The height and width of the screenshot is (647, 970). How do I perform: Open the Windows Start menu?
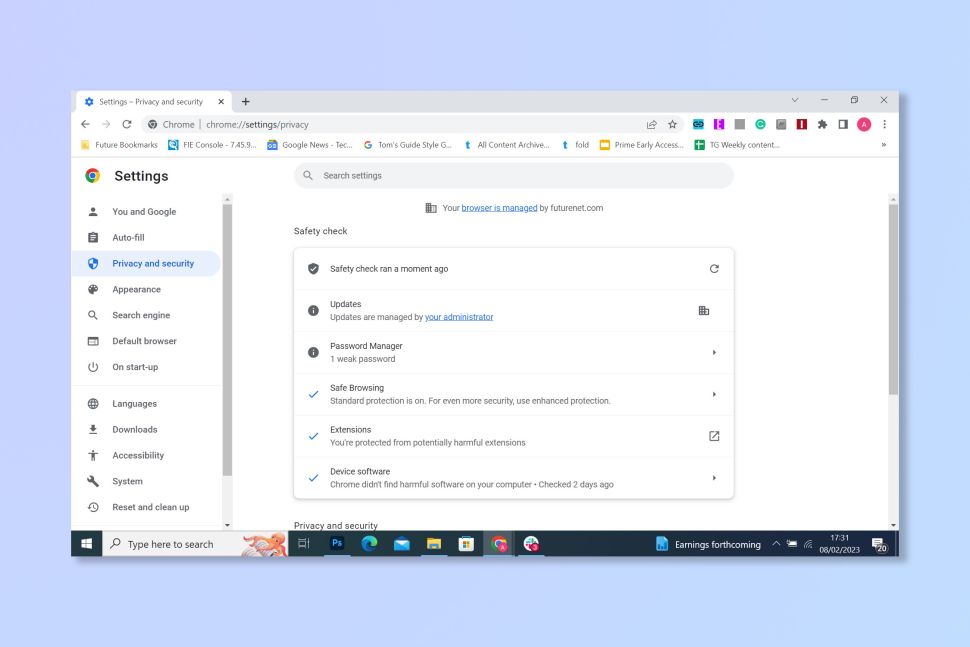[x=87, y=544]
